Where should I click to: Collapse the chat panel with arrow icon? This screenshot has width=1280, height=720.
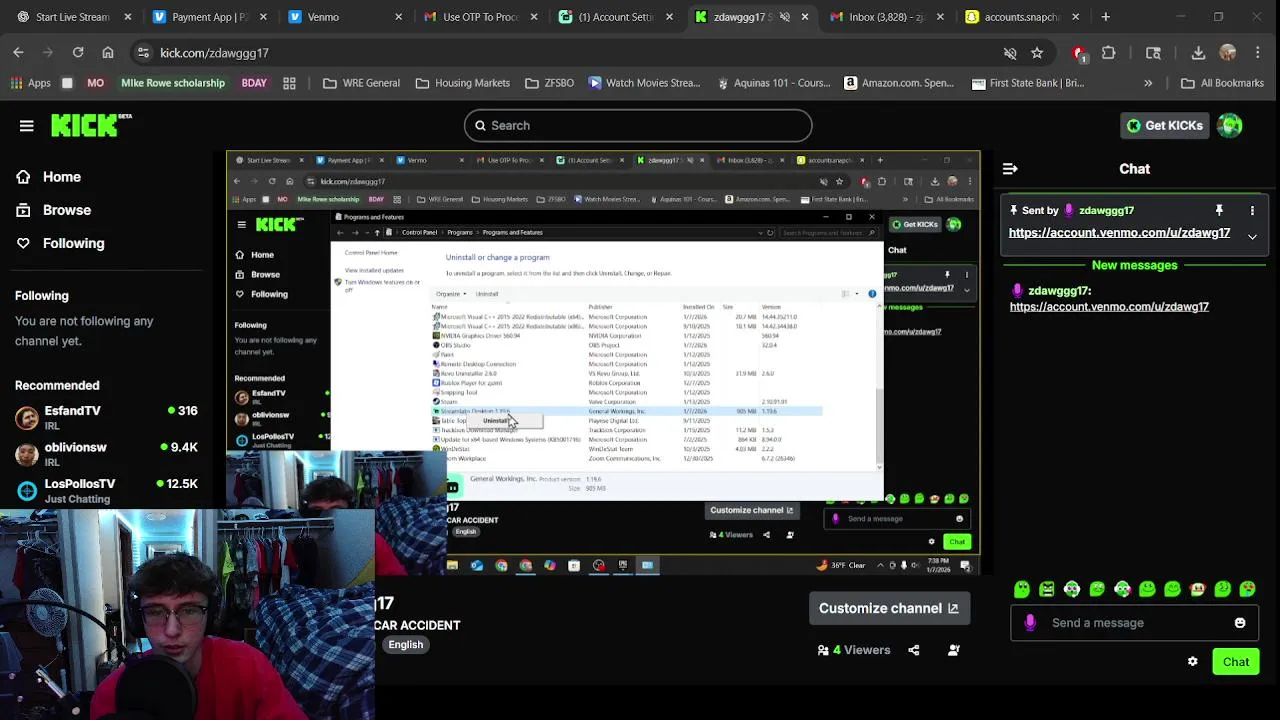1010,169
